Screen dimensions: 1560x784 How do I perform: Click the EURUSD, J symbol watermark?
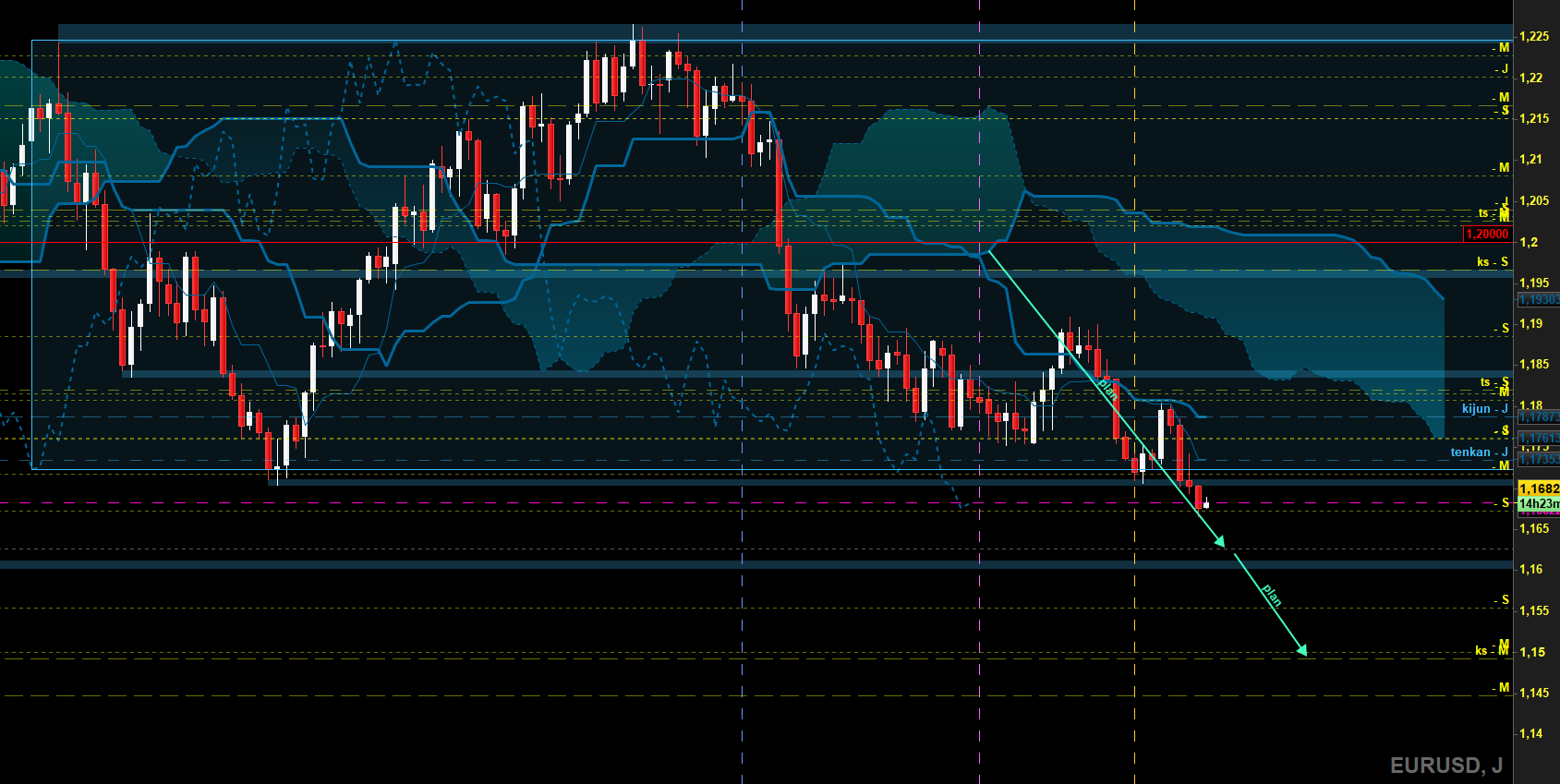click(x=1445, y=765)
